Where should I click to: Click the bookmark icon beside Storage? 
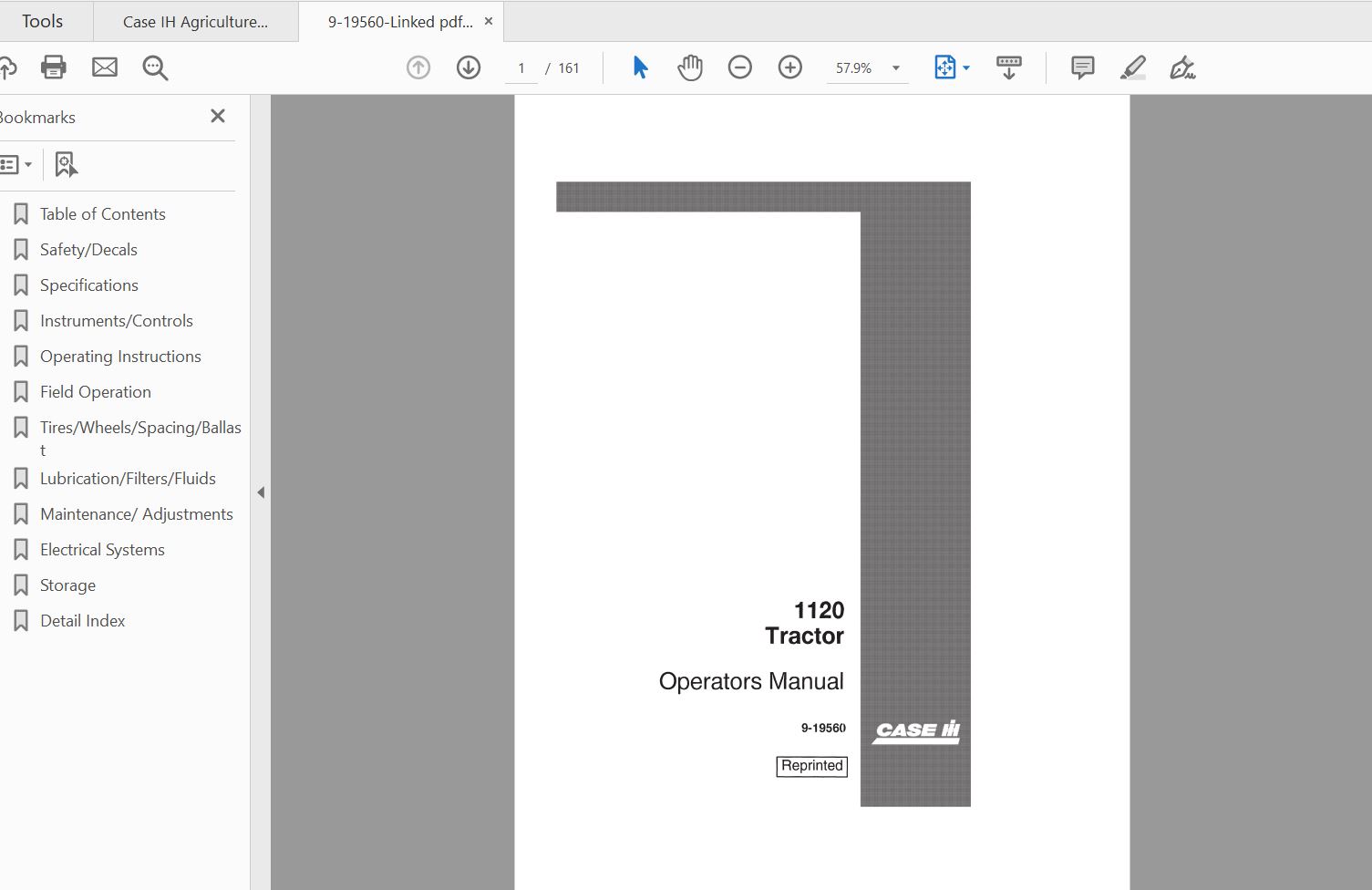point(21,585)
